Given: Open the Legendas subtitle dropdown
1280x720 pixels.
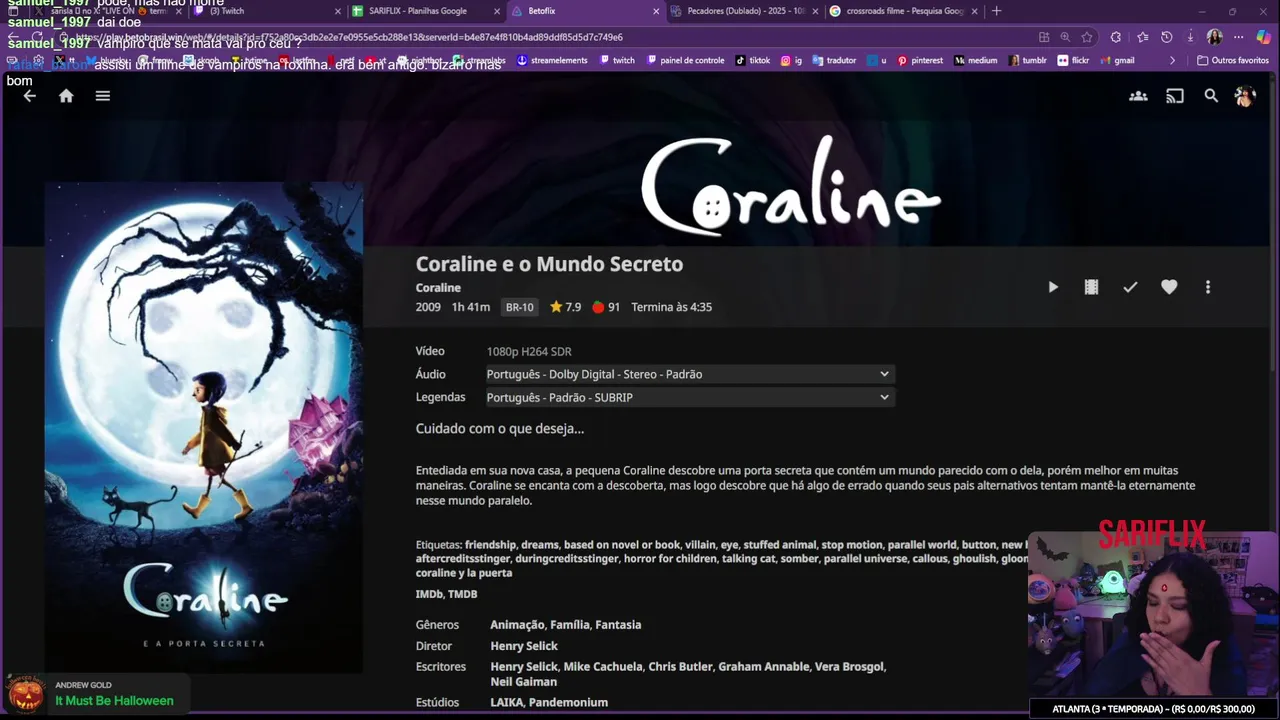Looking at the screenshot, I should pyautogui.click(x=690, y=397).
